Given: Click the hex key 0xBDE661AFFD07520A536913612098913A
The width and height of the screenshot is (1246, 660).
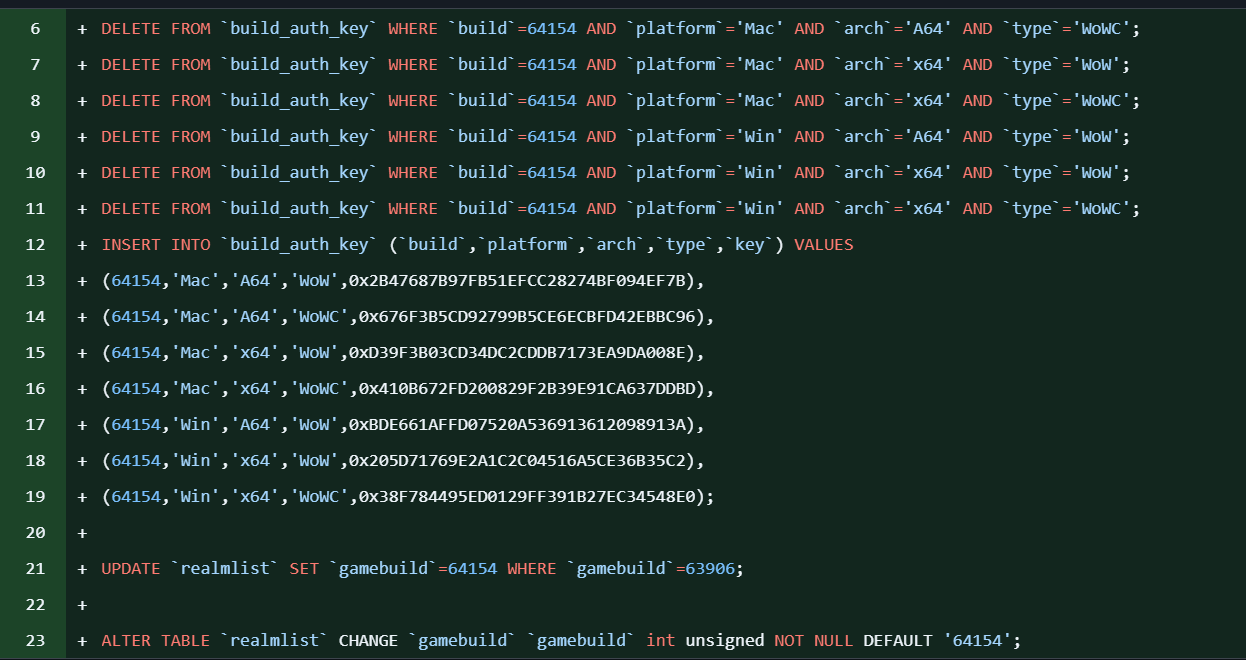Looking at the screenshot, I should pyautogui.click(x=517, y=425).
